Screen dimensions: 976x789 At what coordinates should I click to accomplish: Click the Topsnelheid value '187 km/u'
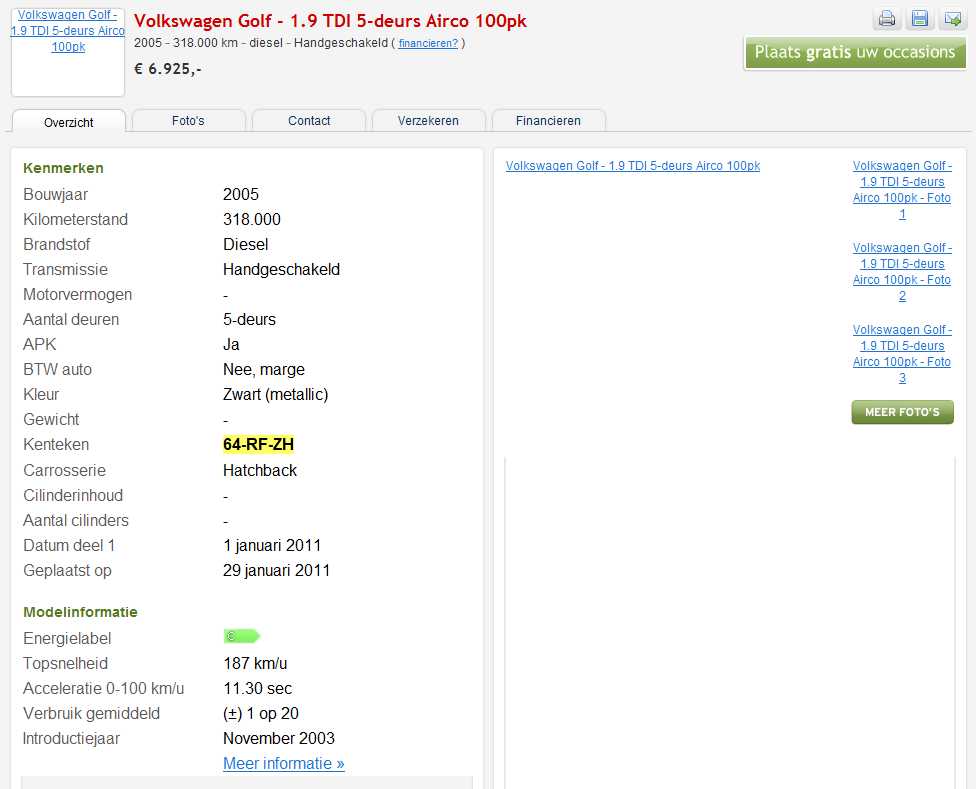coord(255,663)
